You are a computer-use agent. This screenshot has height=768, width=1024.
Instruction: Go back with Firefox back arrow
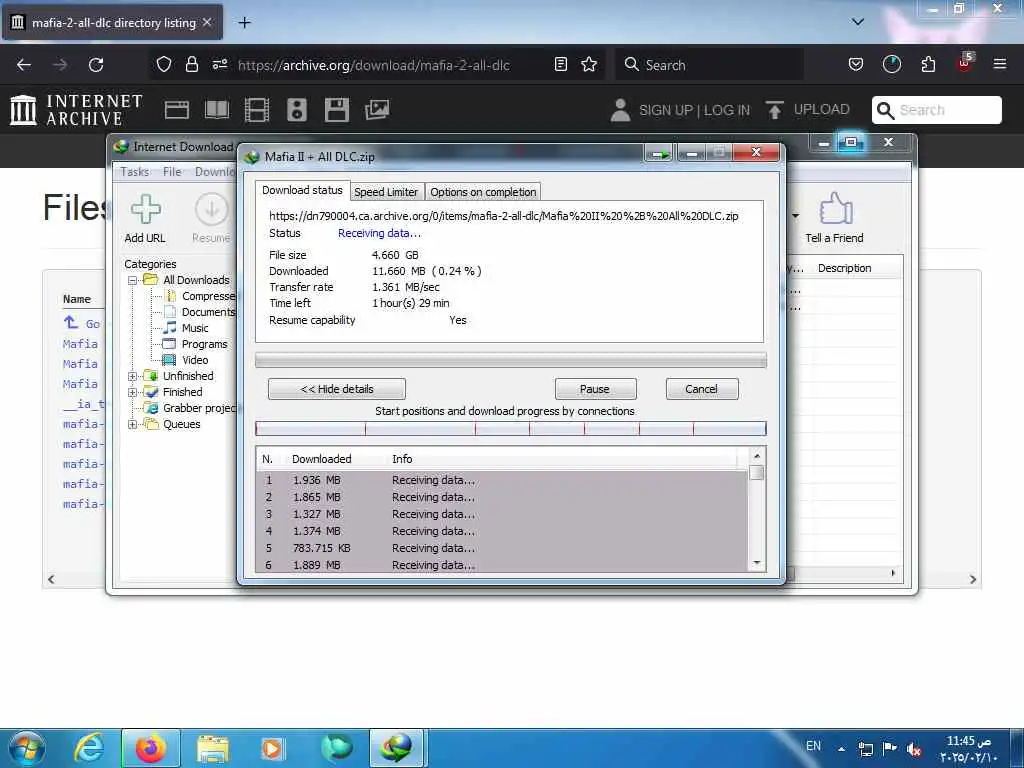pos(24,65)
